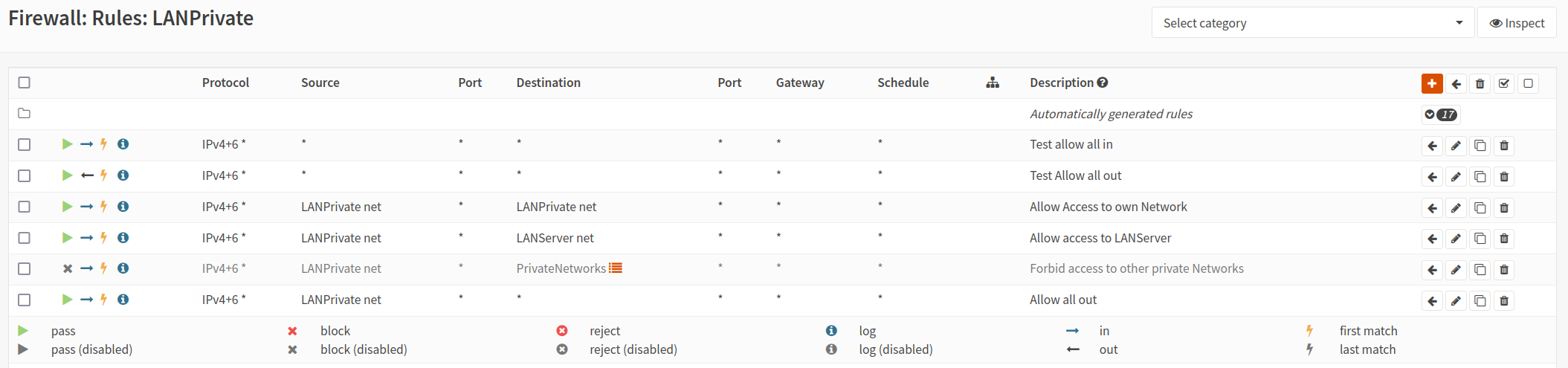Viewport: 1568px width, 368px height.
Task: Open PrivateNetworks alias list icon
Action: coord(616,268)
